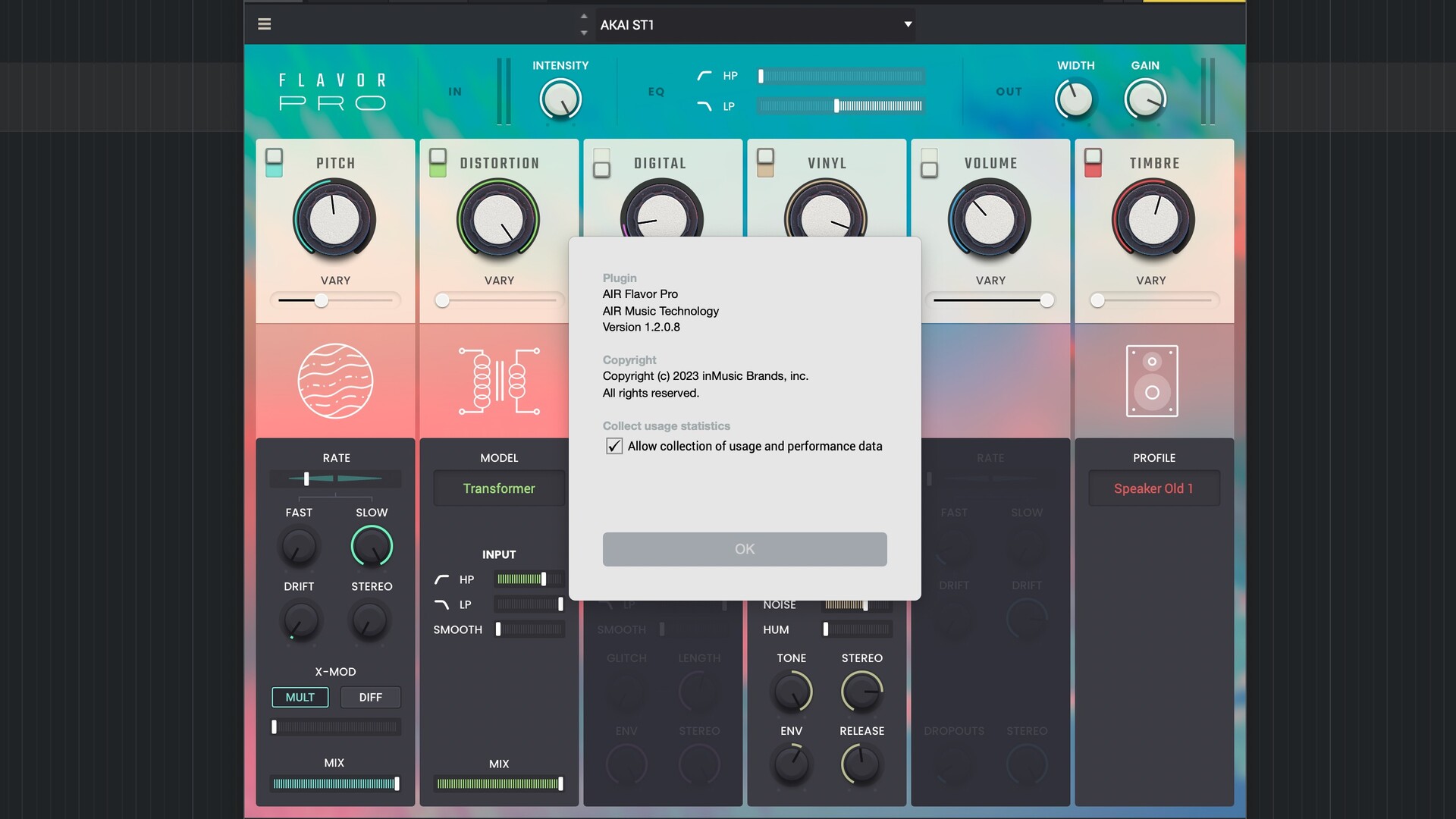Select the DIFF X-MOD mode
This screenshot has width=1456, height=819.
point(370,697)
